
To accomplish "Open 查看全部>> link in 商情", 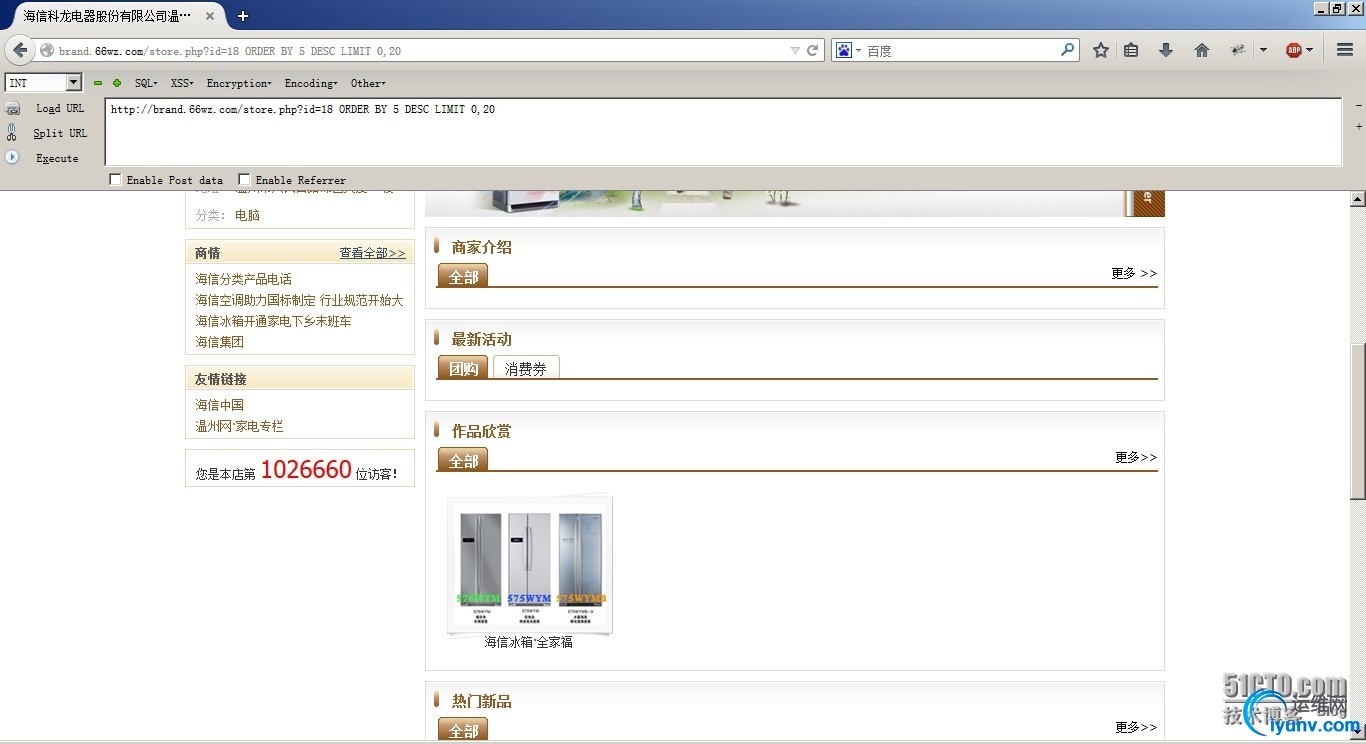I will [372, 253].
